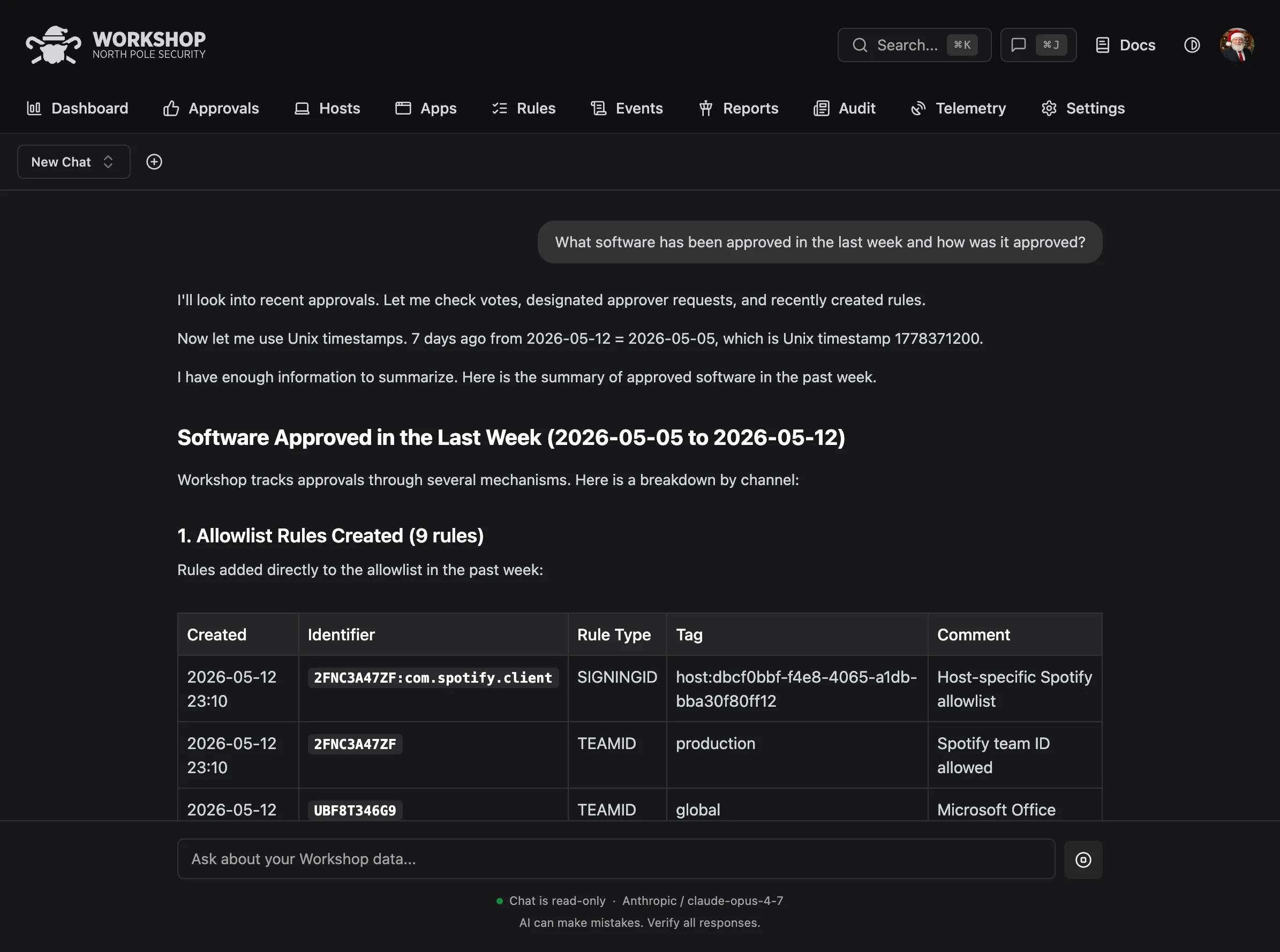Viewport: 1280px width, 952px height.
Task: Switch to the Audit section
Action: point(844,108)
